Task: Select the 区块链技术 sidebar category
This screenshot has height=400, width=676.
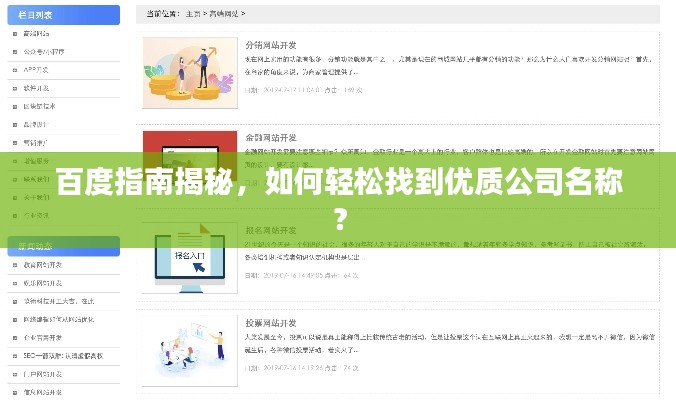Action: (x=39, y=106)
